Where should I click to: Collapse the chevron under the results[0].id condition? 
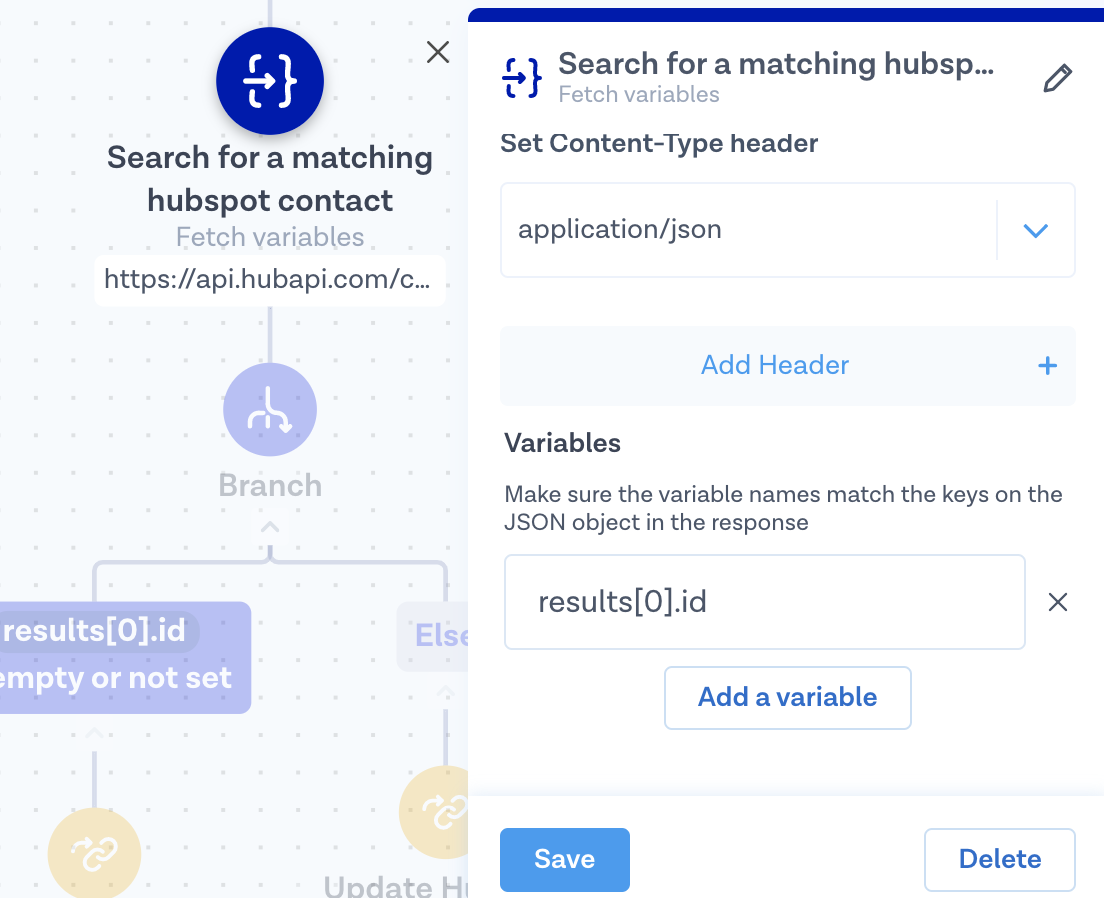click(x=94, y=734)
